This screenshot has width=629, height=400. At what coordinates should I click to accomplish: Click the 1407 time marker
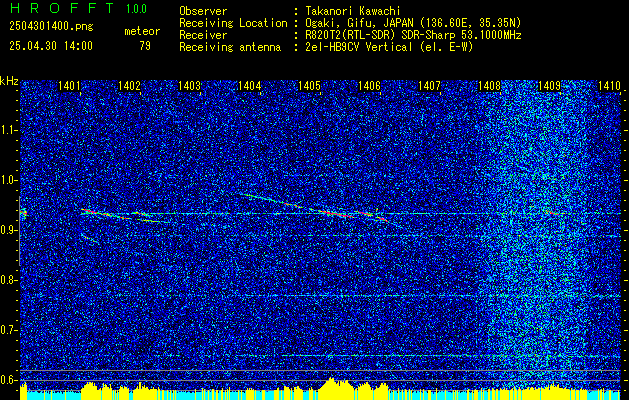pos(429,85)
